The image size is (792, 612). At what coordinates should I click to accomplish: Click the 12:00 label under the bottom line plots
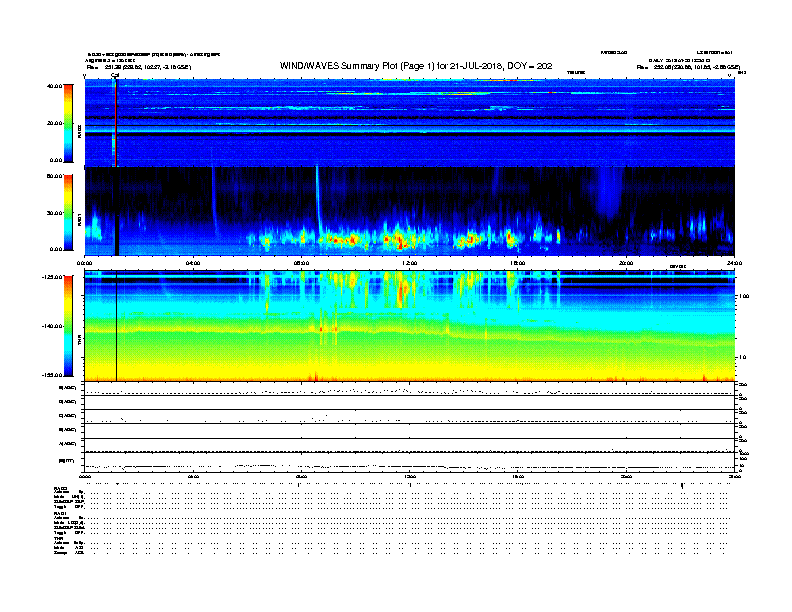tap(410, 477)
